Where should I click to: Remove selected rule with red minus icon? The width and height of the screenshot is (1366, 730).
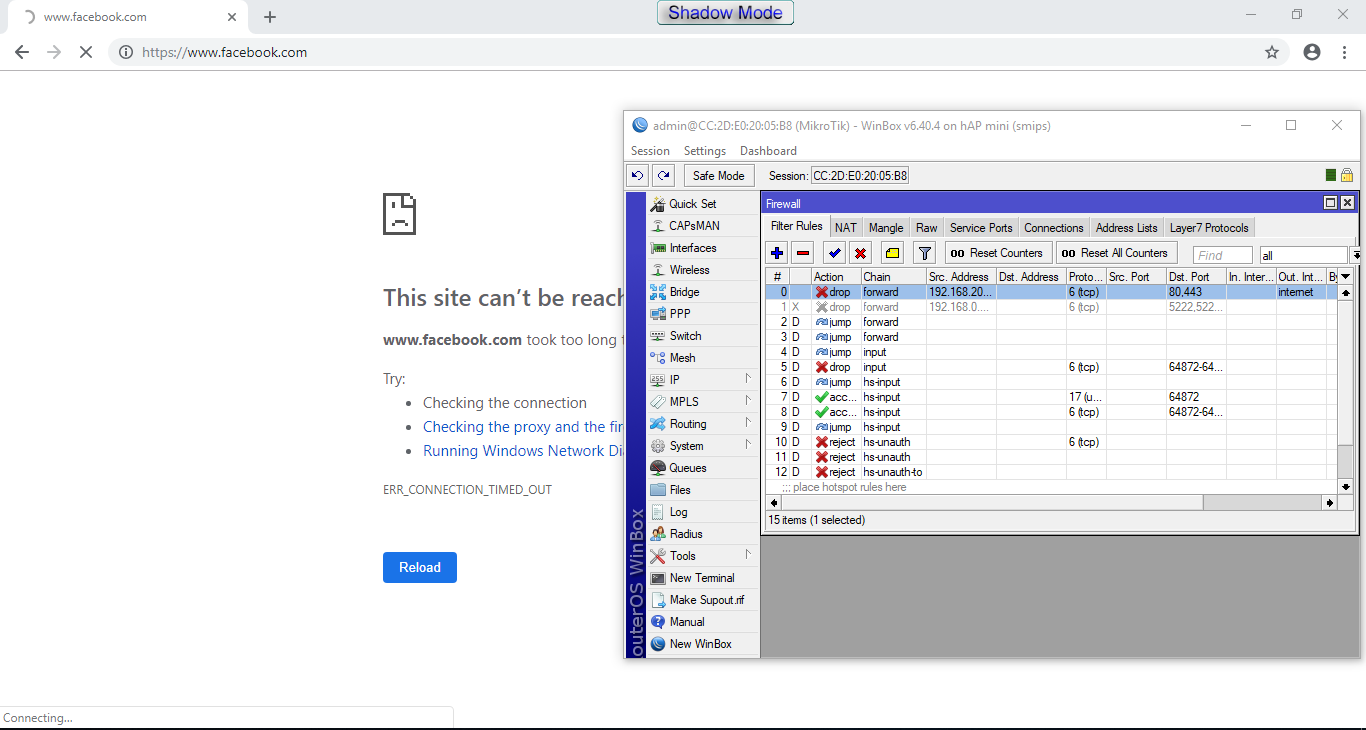[803, 253]
